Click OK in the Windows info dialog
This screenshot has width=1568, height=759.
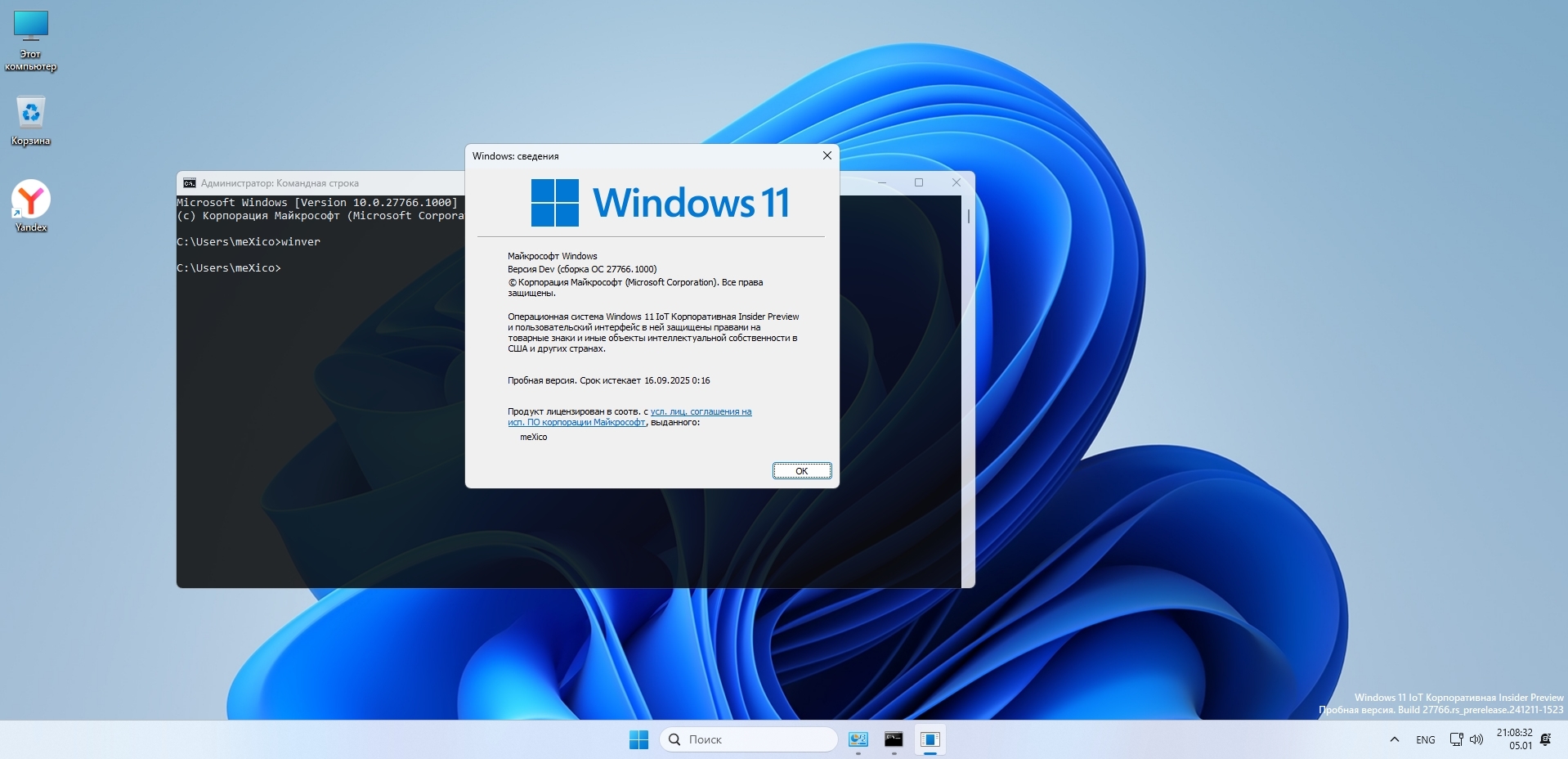coord(802,471)
